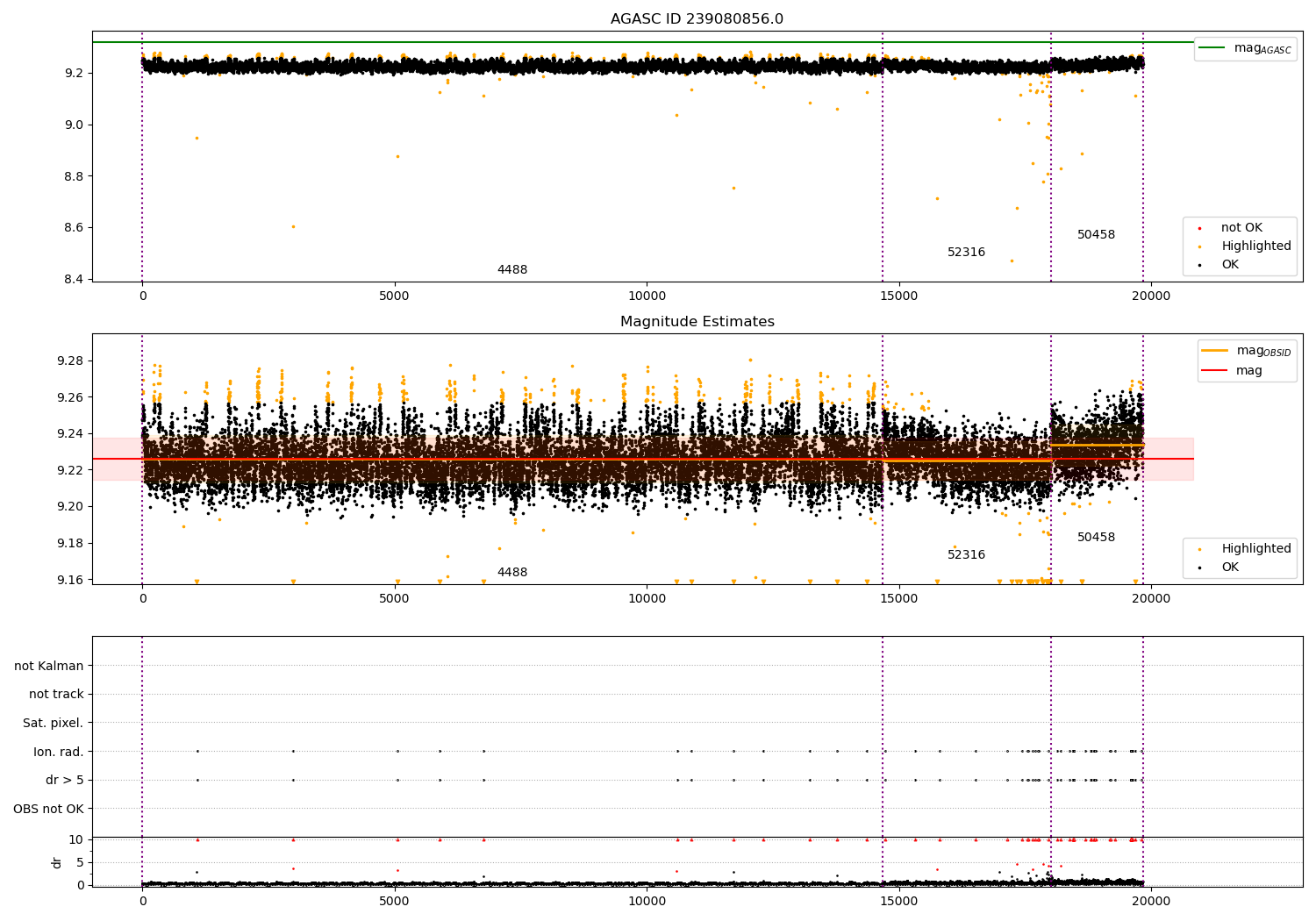Viewport: 1316px width, 921px height.
Task: Click the 9.0 y-axis tick label
Action: pos(75,125)
